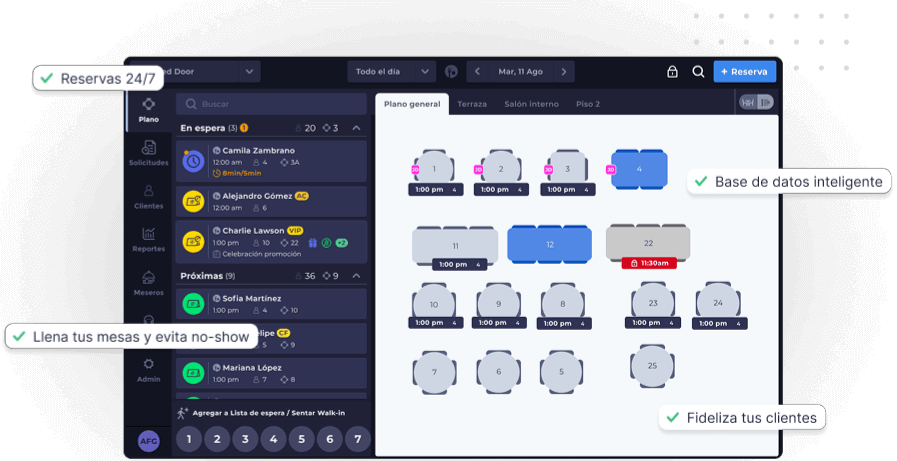Open the Meseros sidebar section

point(148,282)
